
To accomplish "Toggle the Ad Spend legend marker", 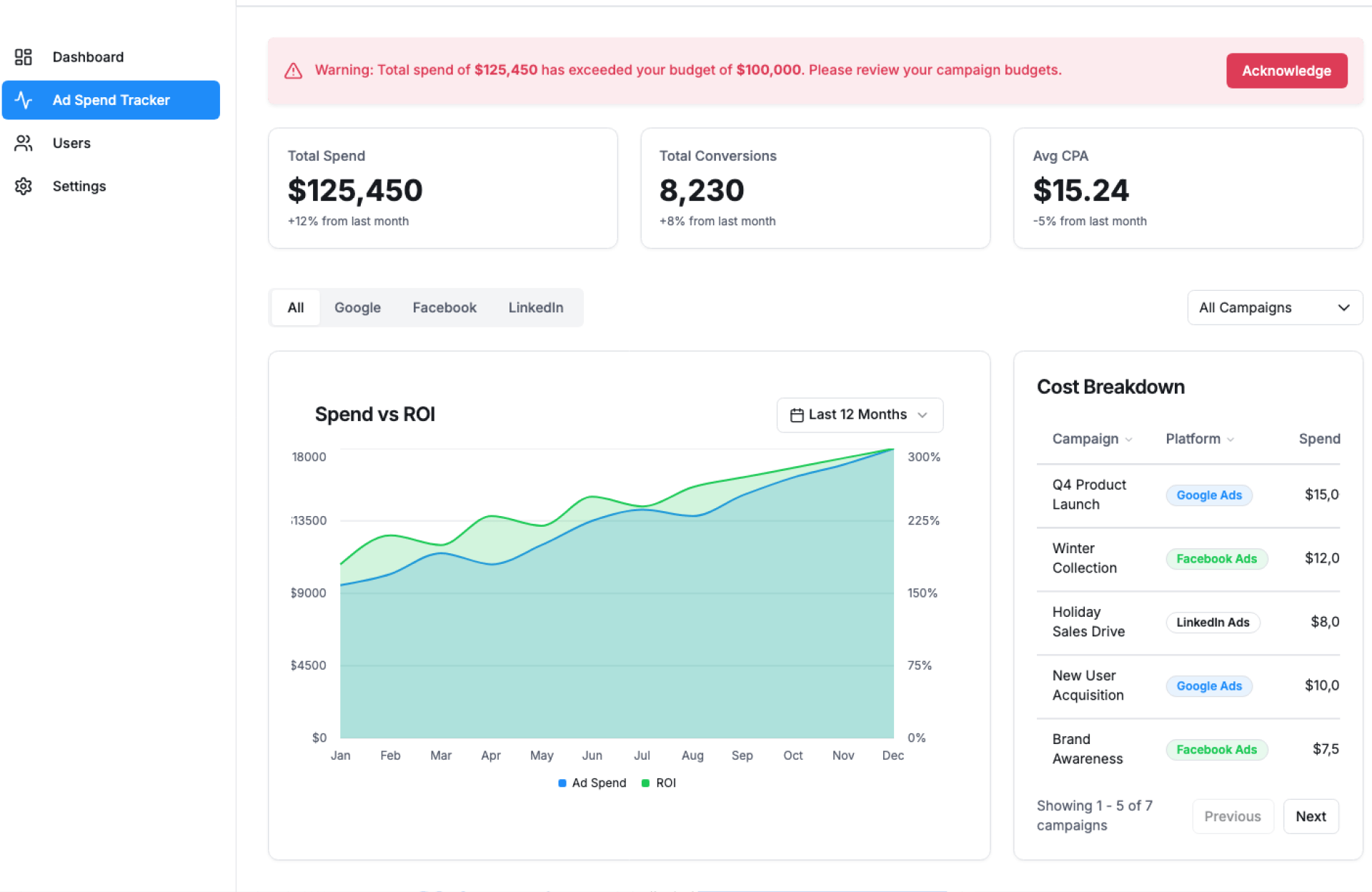I will tap(562, 783).
